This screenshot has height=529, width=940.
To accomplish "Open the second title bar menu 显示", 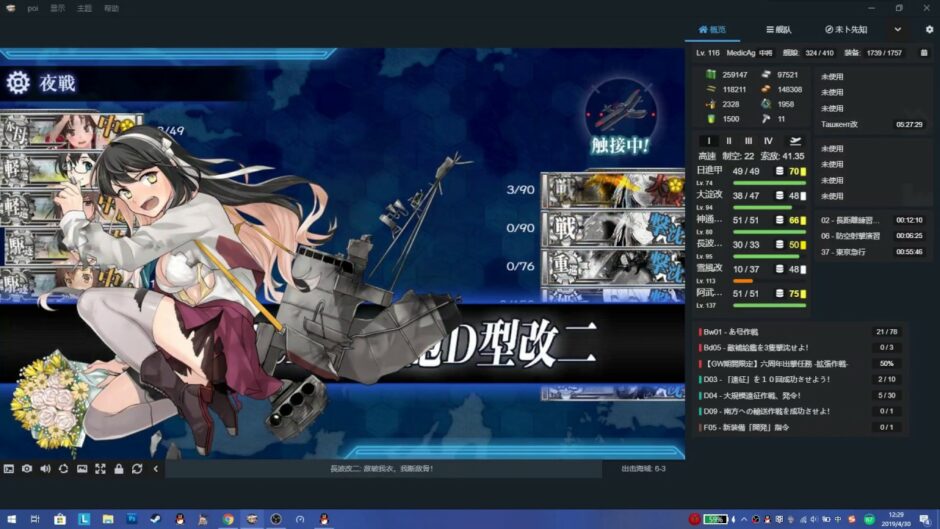I will click(58, 8).
